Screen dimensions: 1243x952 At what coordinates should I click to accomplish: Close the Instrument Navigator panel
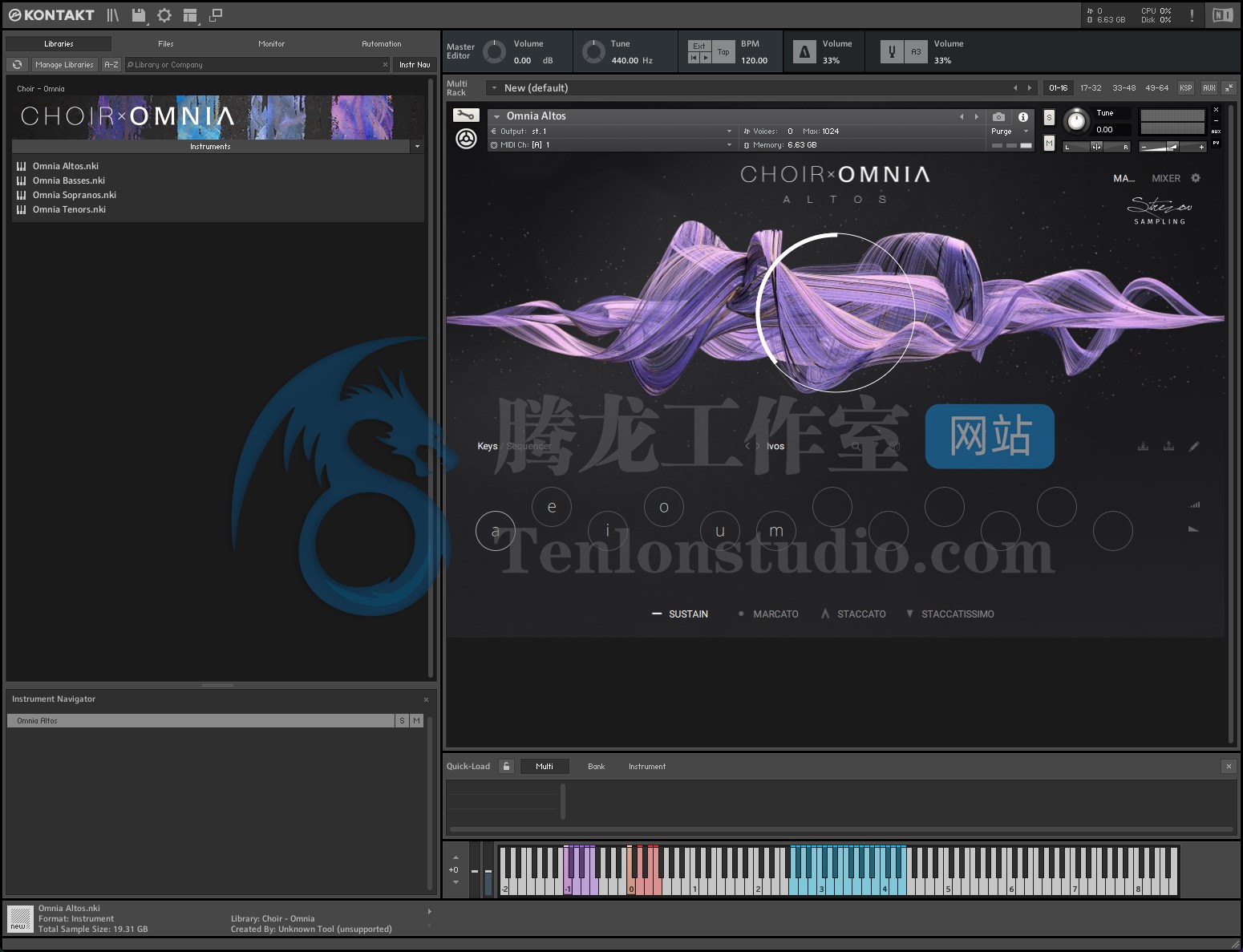click(426, 699)
